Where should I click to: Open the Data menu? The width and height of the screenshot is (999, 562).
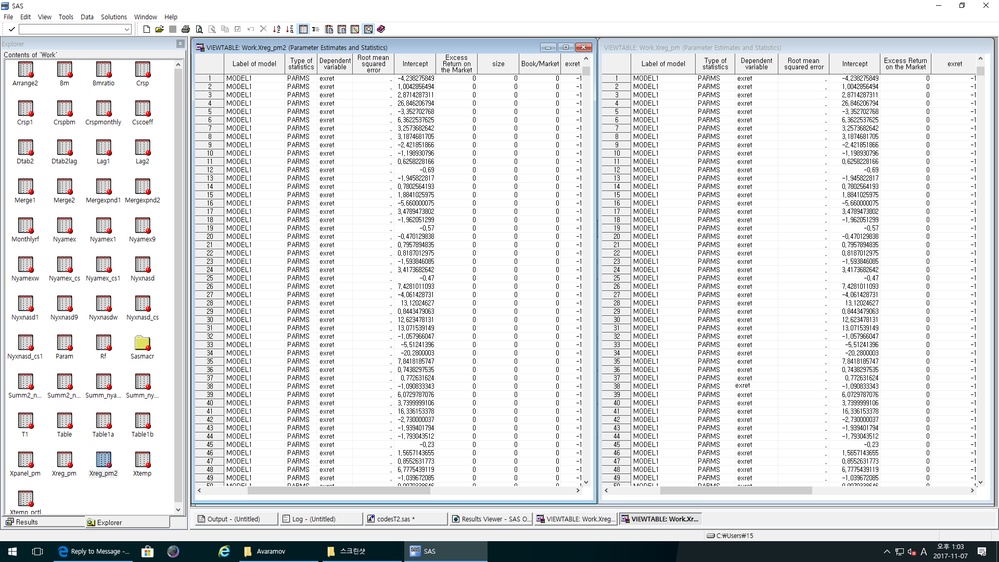pyautogui.click(x=87, y=17)
